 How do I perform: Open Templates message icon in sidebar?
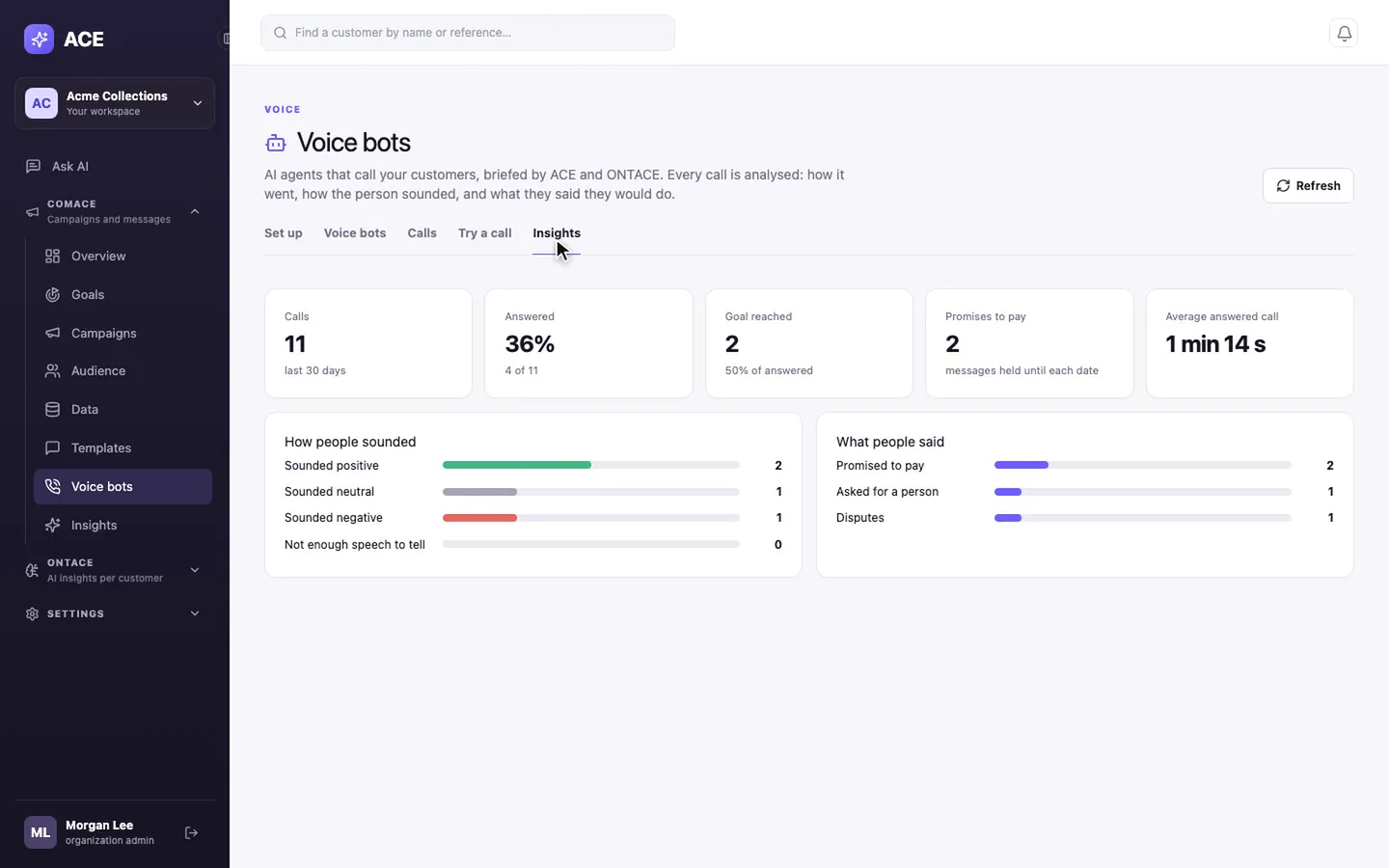[53, 448]
